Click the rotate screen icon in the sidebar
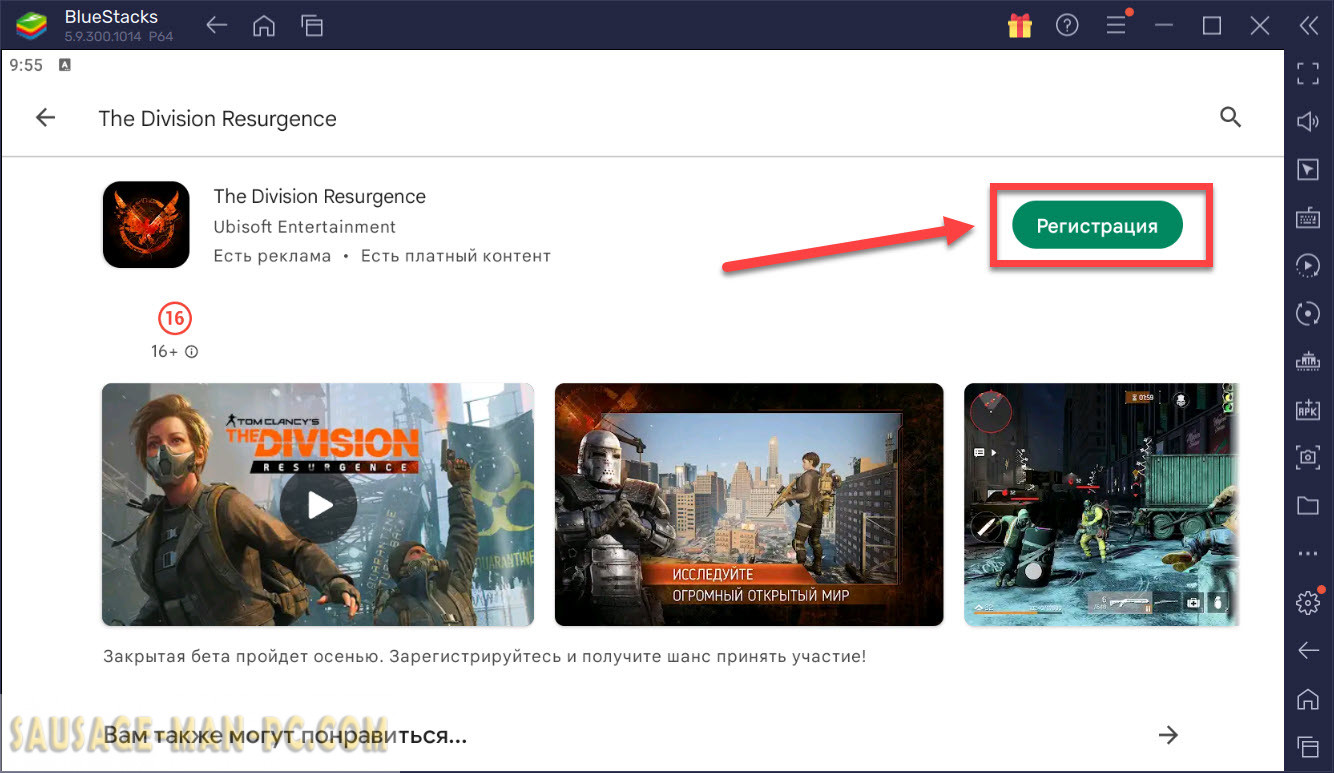1334x773 pixels. 1308,313
